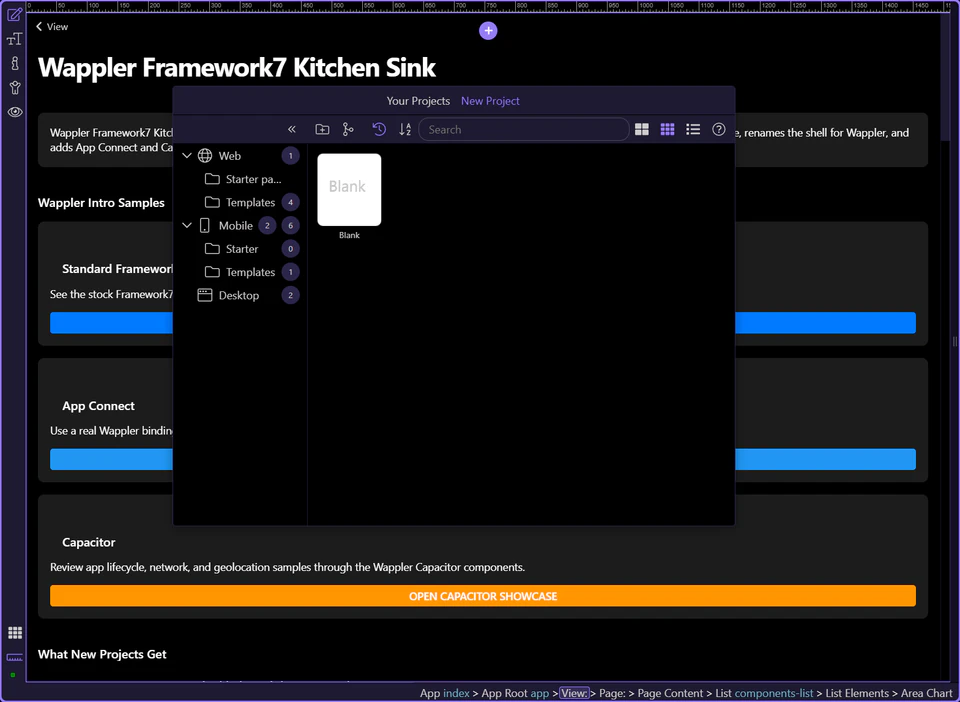Switch to list view layout
Screen dimensions: 960x702
[x=693, y=129]
